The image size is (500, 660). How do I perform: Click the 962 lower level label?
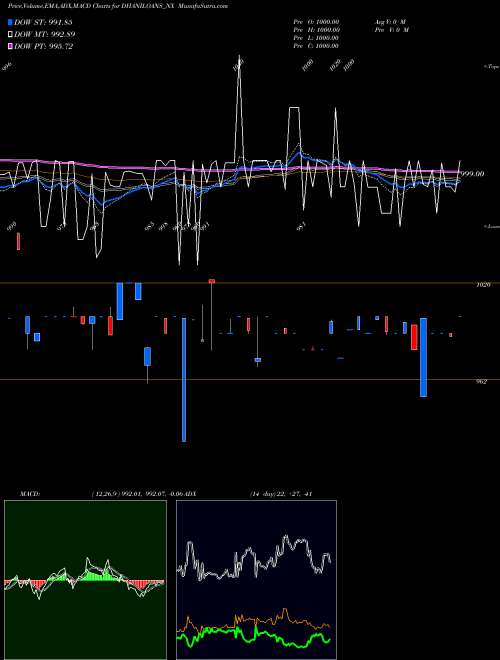click(481, 382)
